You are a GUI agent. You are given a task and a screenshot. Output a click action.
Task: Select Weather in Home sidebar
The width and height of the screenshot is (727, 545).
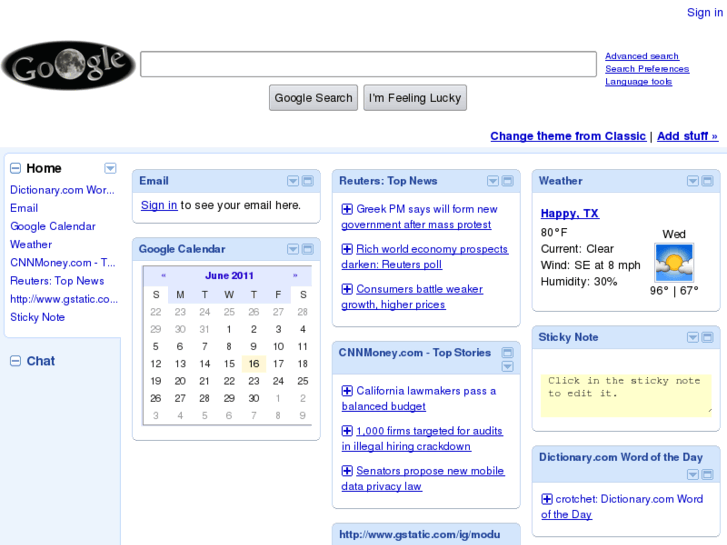31,244
